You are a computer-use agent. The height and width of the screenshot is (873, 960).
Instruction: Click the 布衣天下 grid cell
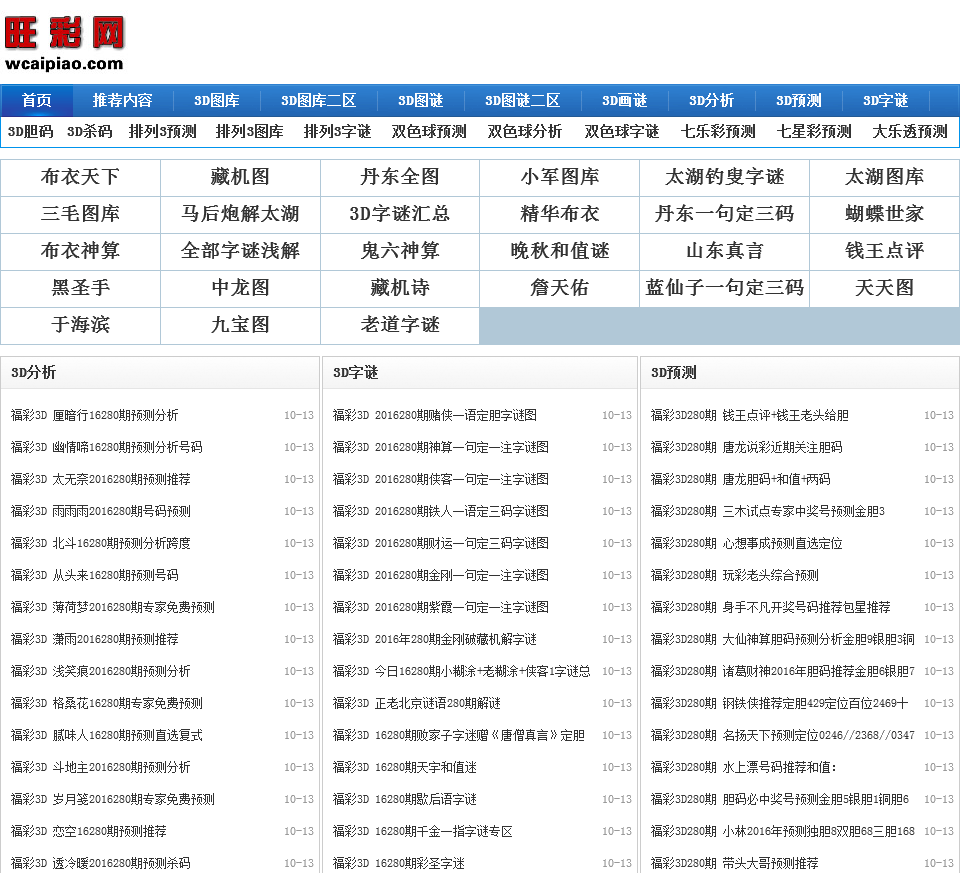[x=80, y=178]
